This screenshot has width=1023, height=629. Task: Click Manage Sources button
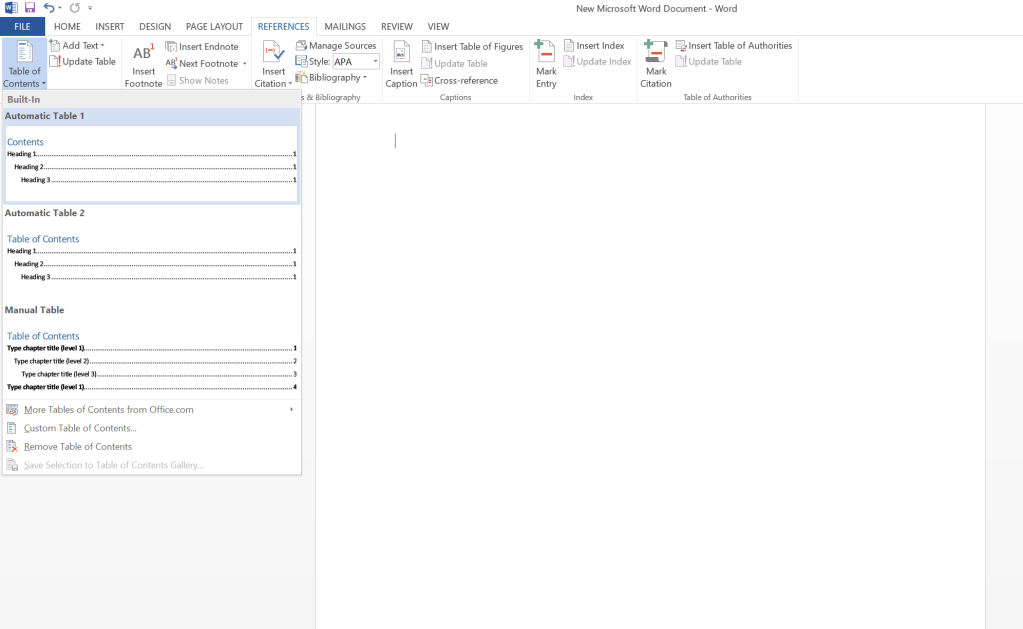[336, 46]
